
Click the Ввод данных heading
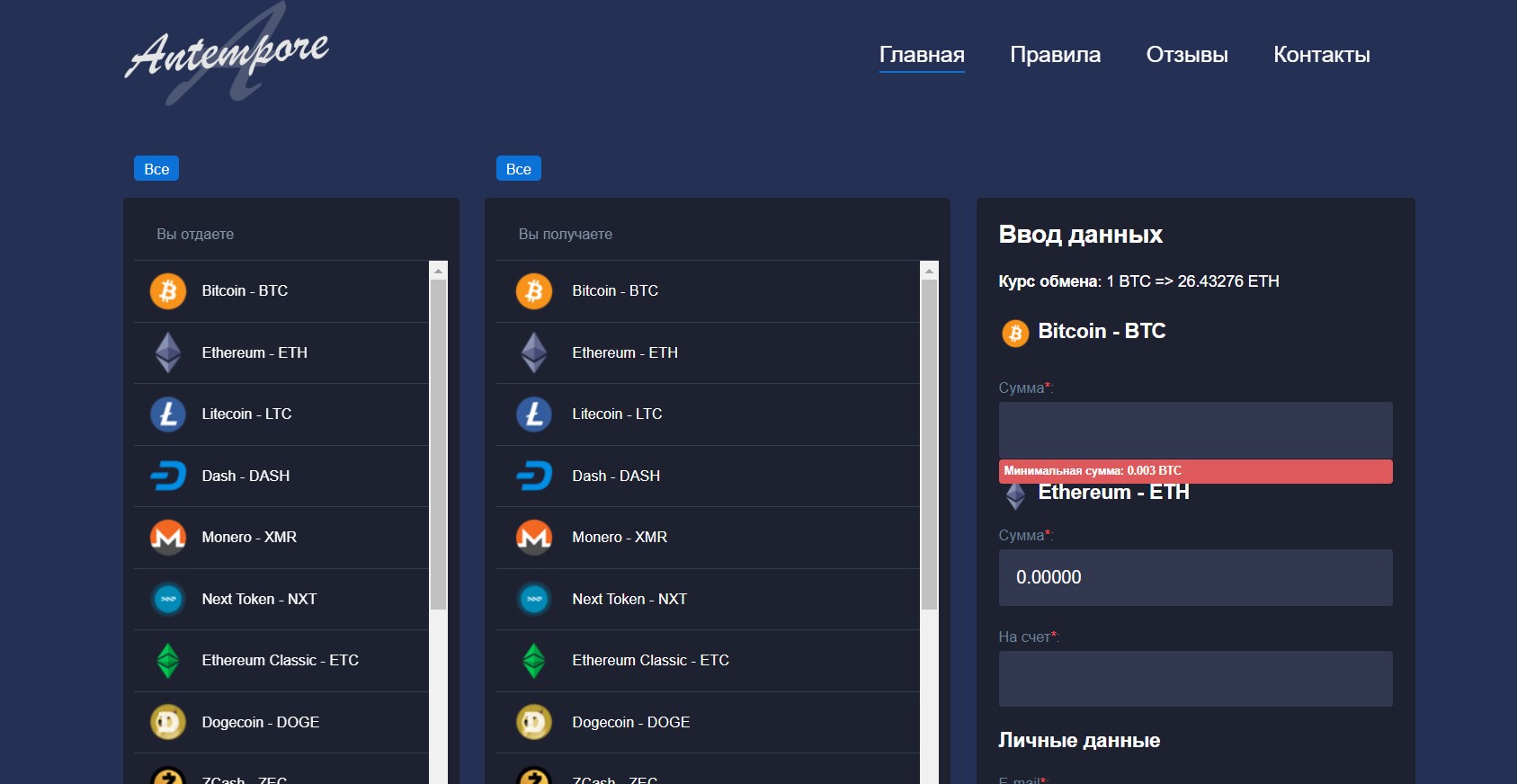coord(1080,235)
